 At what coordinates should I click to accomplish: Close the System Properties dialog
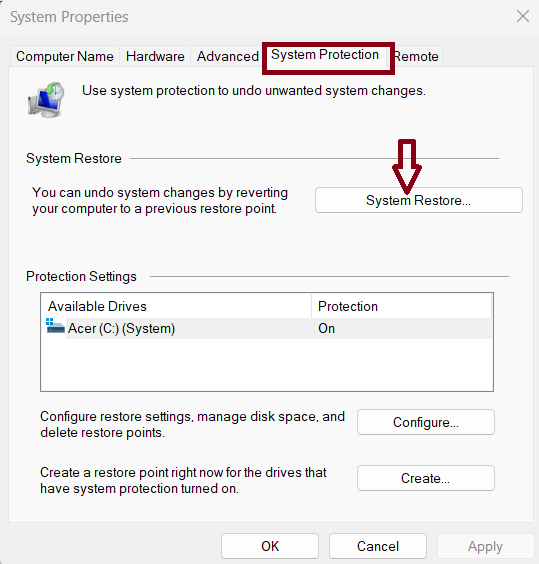523,16
